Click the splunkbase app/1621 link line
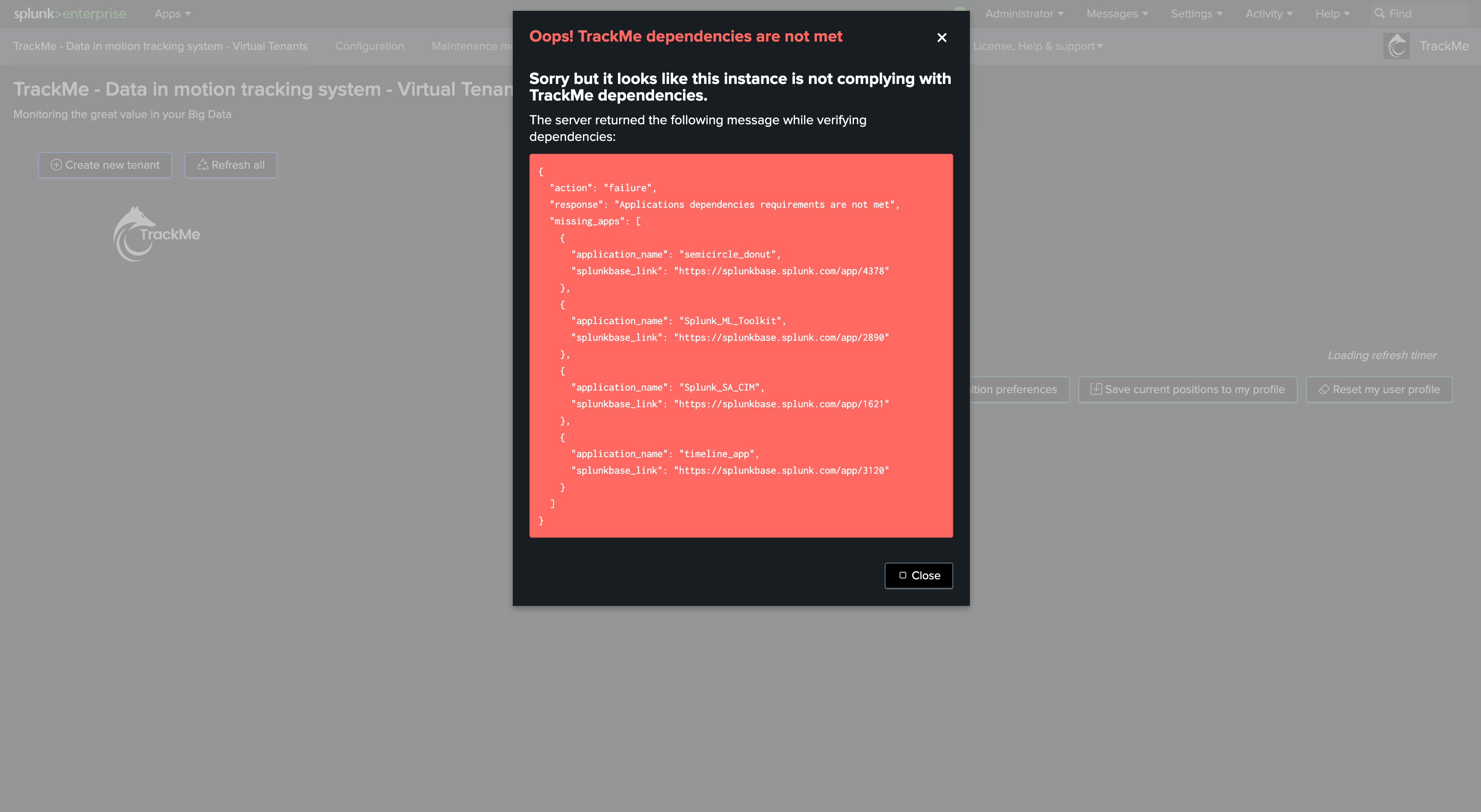Screen dimensions: 1481x812 tap(730, 404)
